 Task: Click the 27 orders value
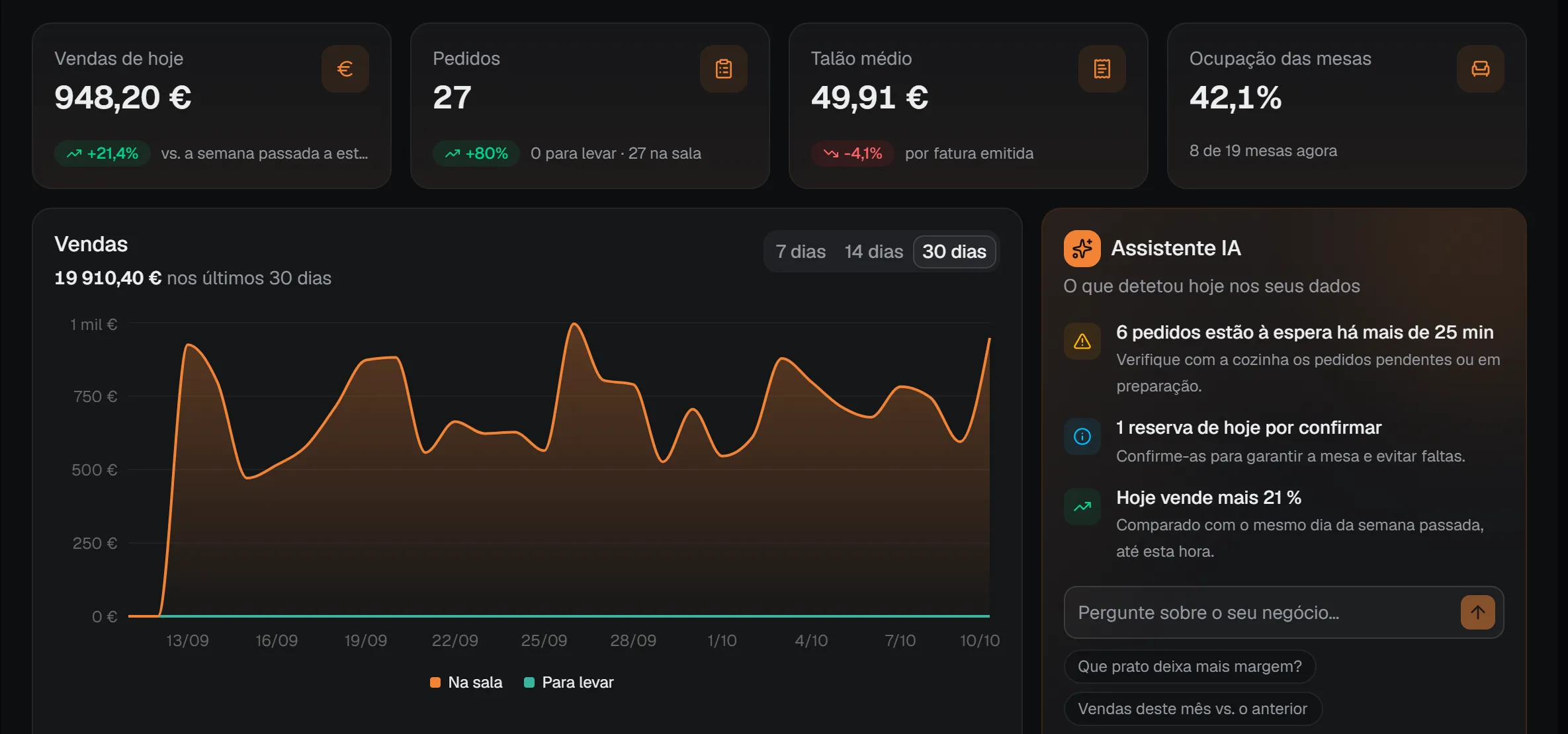pyautogui.click(x=452, y=98)
